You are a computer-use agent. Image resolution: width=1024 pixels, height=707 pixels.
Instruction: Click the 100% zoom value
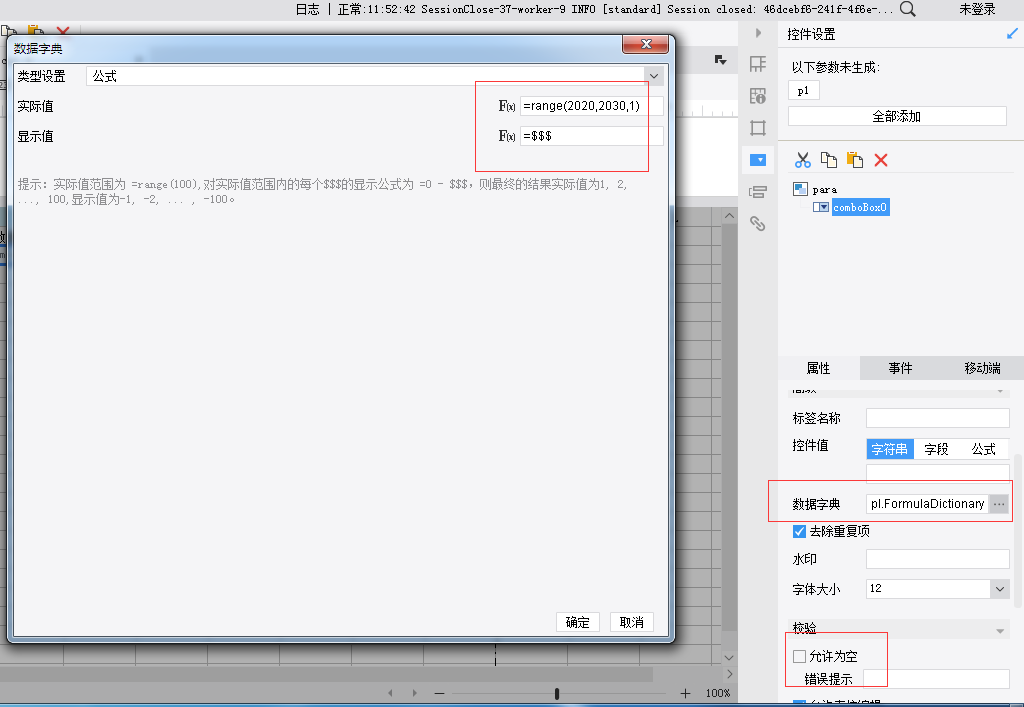[x=718, y=693]
